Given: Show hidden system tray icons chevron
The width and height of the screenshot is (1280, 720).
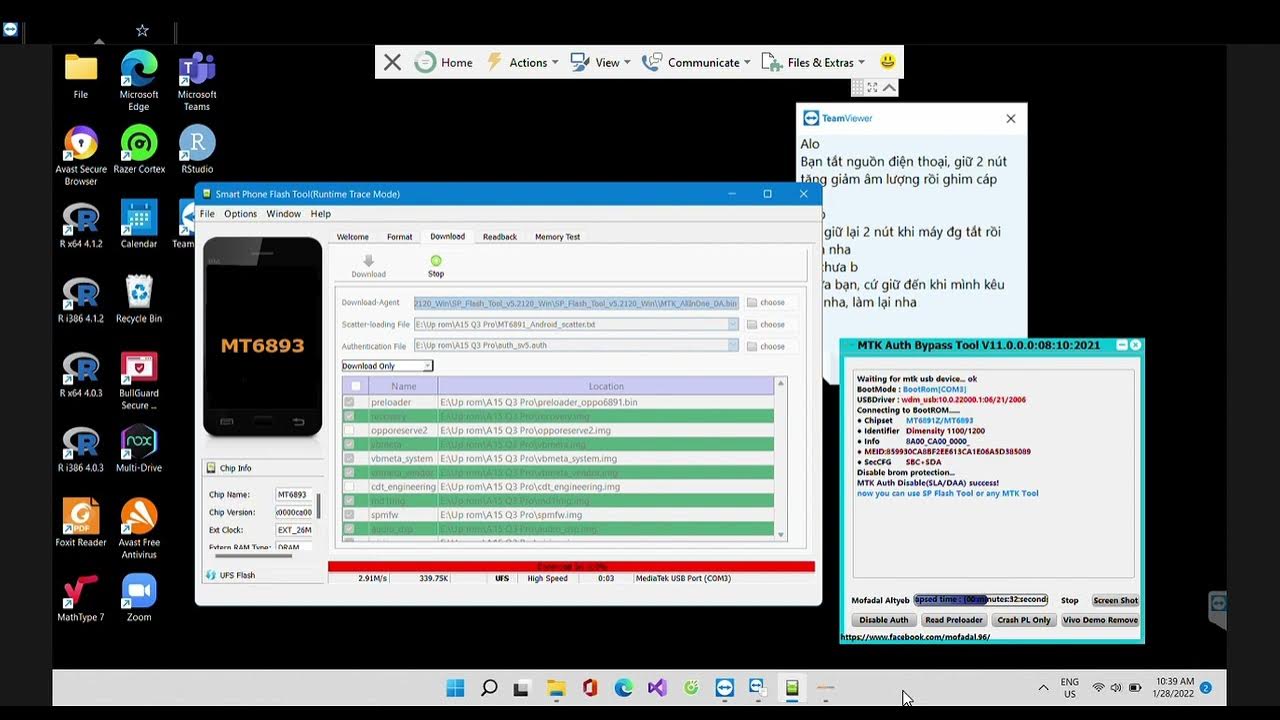Looking at the screenshot, I should click(1043, 688).
